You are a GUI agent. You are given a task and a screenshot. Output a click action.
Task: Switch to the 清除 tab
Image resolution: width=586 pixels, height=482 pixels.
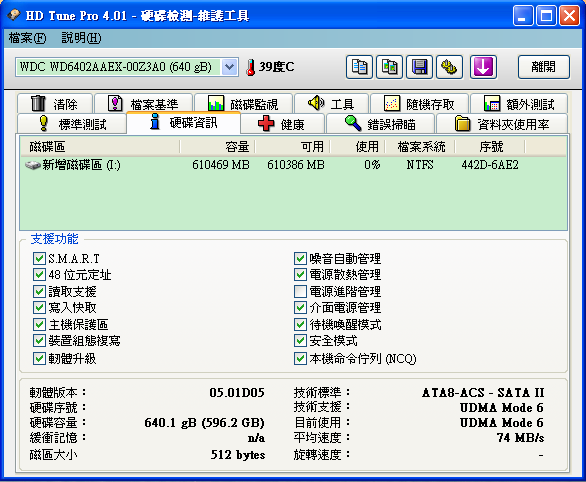(x=55, y=103)
